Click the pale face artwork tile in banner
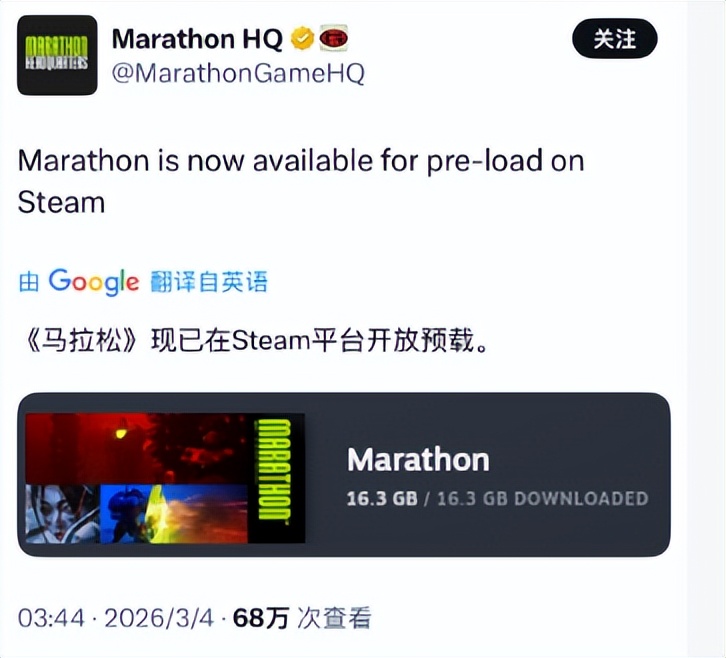Image resolution: width=726 pixels, height=658 pixels. [62, 514]
